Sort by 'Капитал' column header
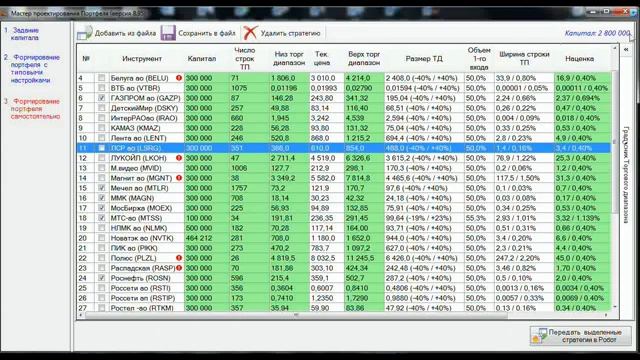Viewport: 640px width, 360px height. coord(202,59)
